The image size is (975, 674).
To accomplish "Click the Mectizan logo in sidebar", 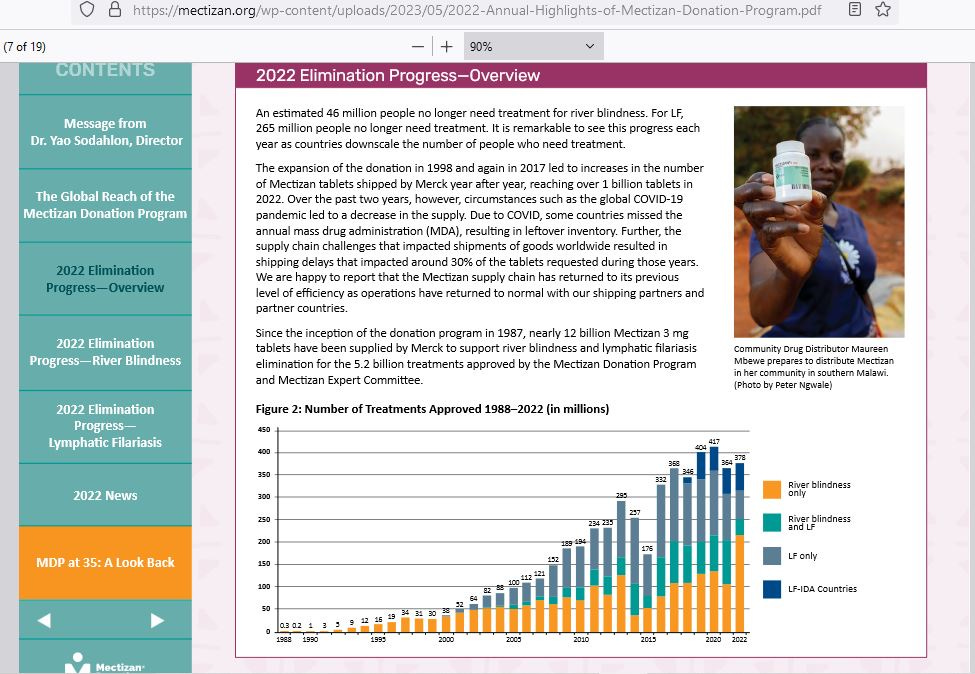I will tap(105, 664).
